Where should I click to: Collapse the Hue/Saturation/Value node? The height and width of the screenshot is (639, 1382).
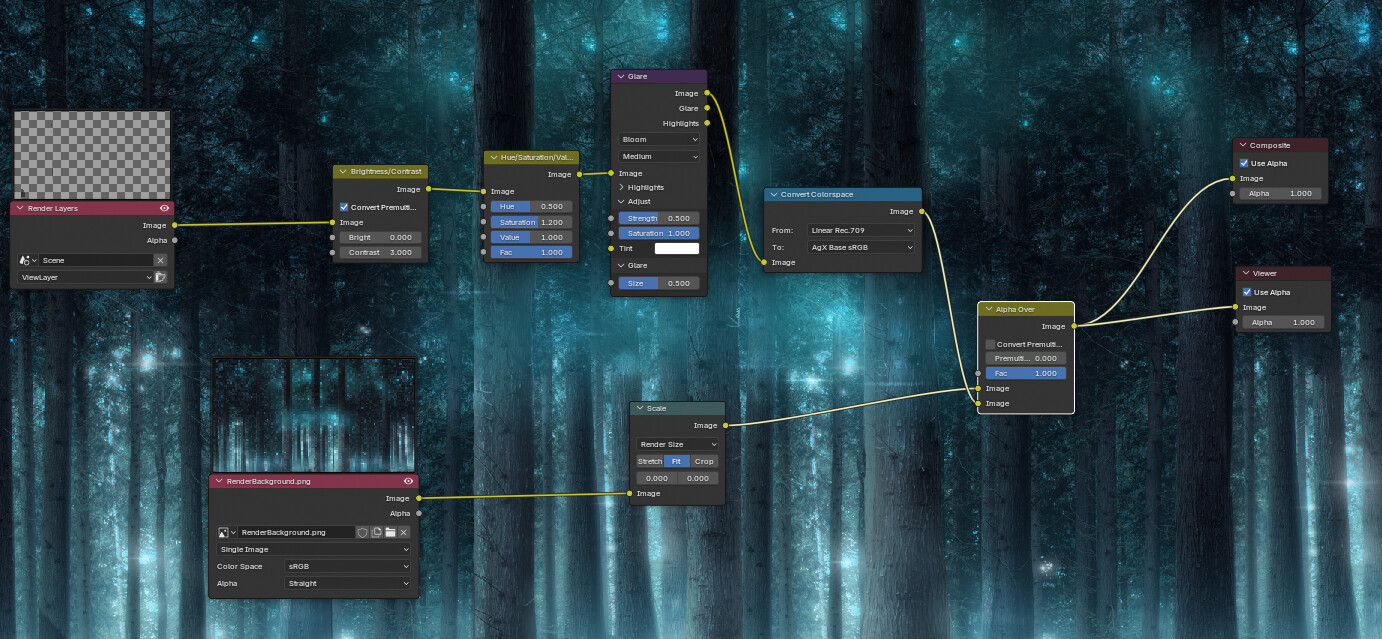click(x=494, y=157)
